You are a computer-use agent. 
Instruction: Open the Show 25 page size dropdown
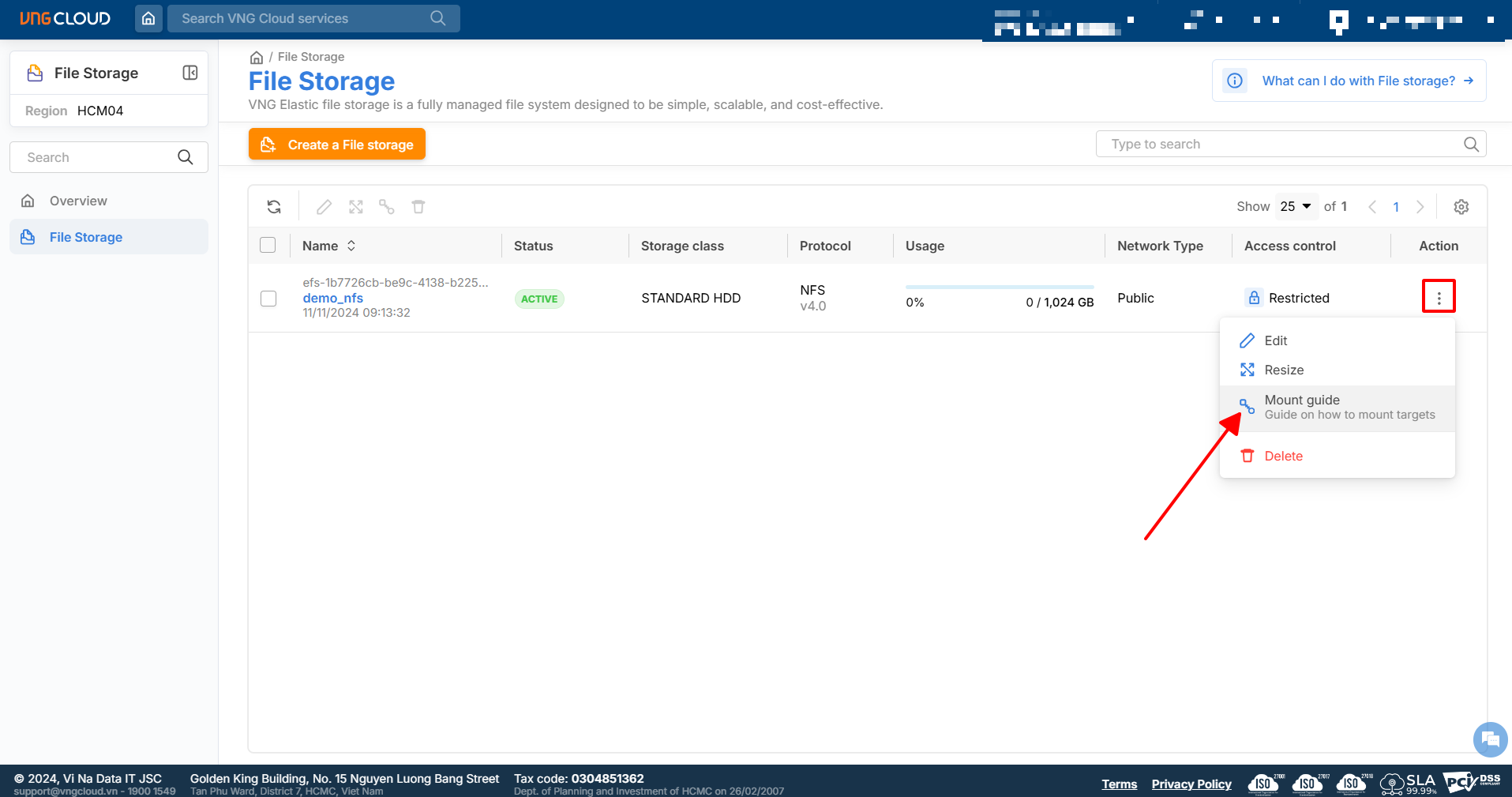click(1296, 207)
